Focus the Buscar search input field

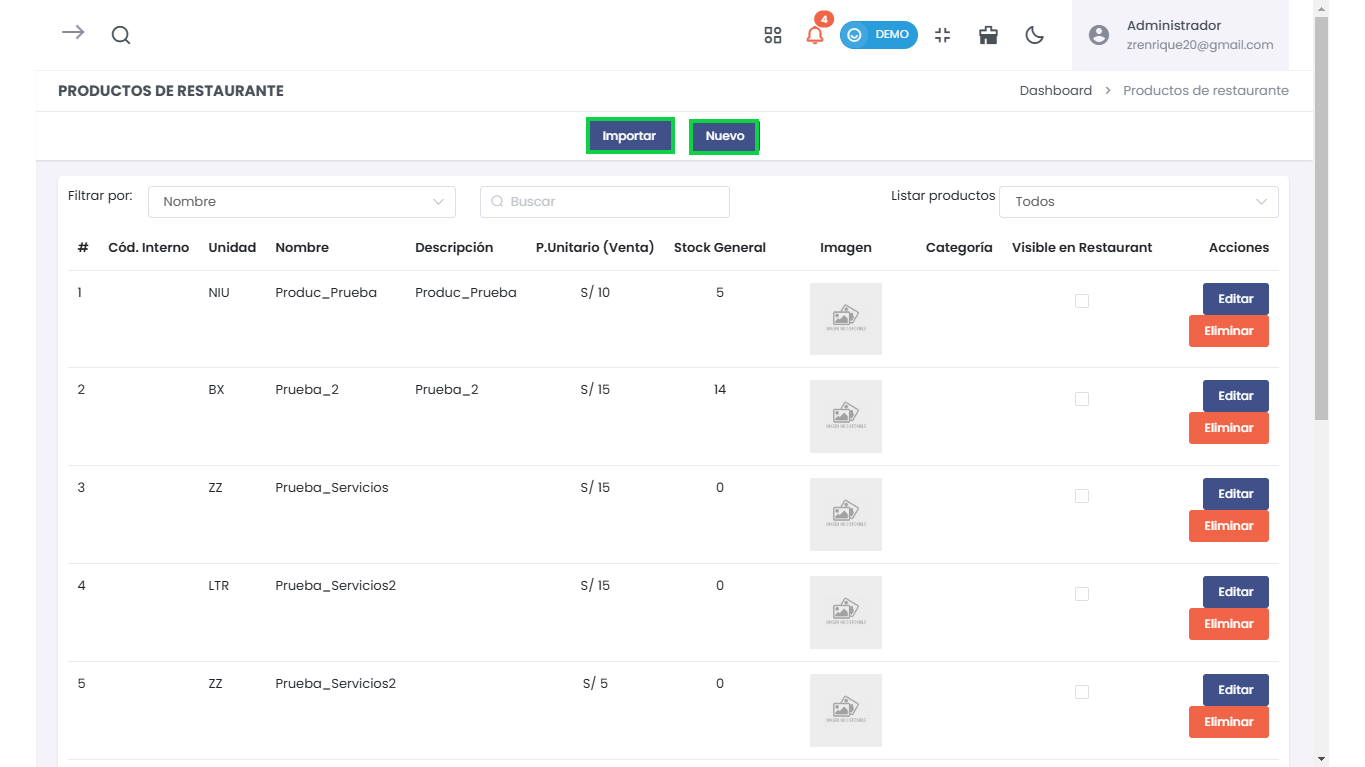[x=605, y=202]
